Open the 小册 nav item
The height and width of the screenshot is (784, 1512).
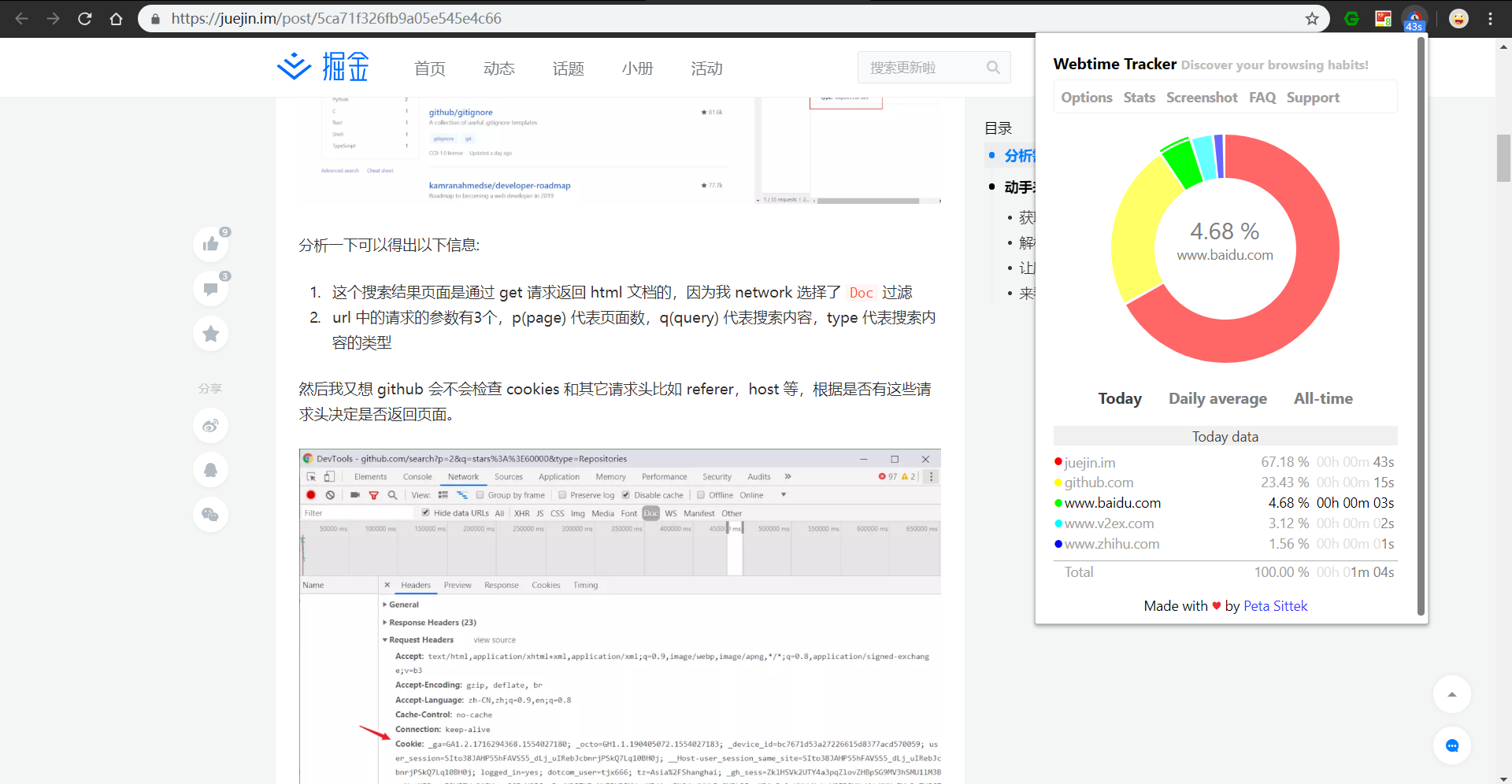[638, 68]
